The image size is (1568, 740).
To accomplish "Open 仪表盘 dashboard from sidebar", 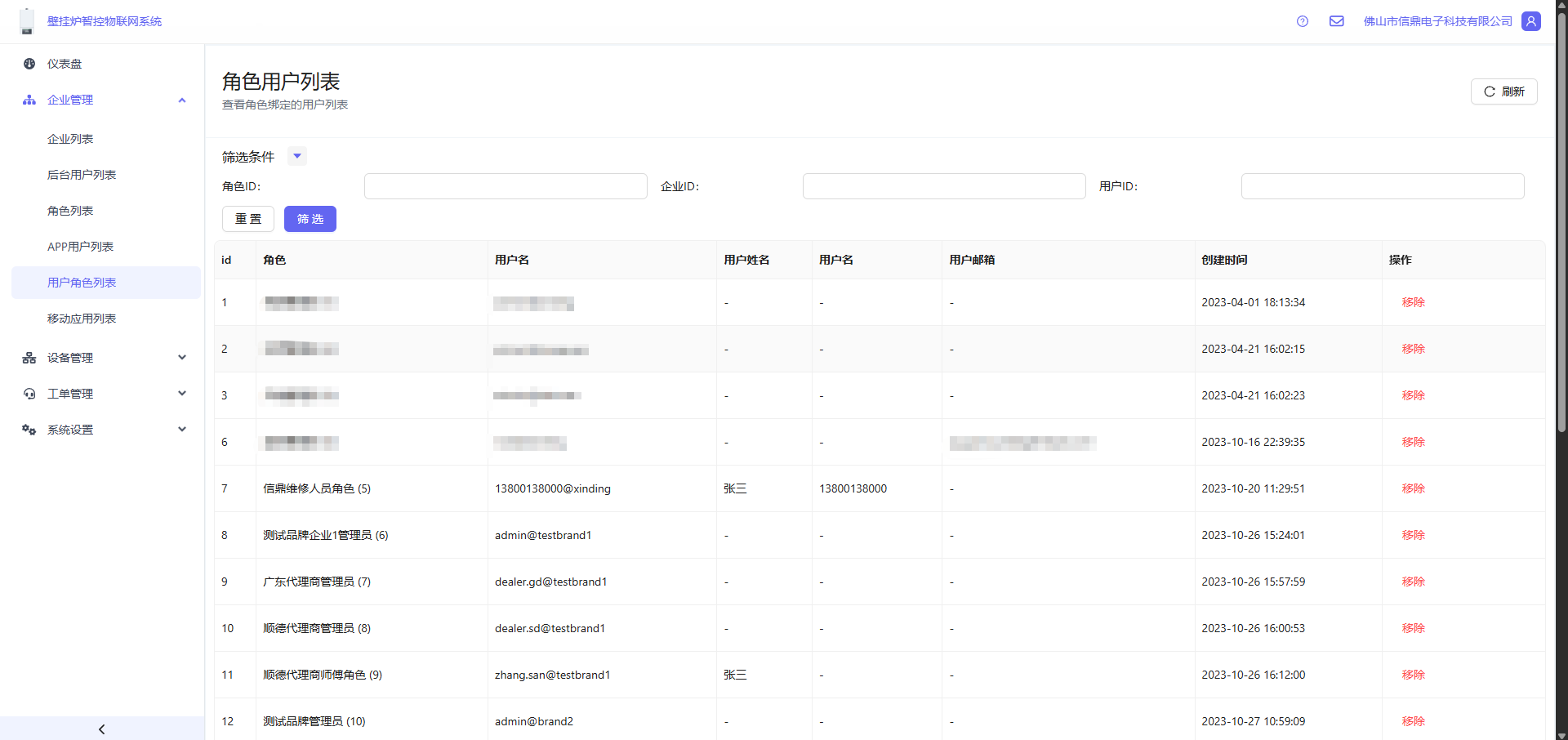I will [x=65, y=64].
